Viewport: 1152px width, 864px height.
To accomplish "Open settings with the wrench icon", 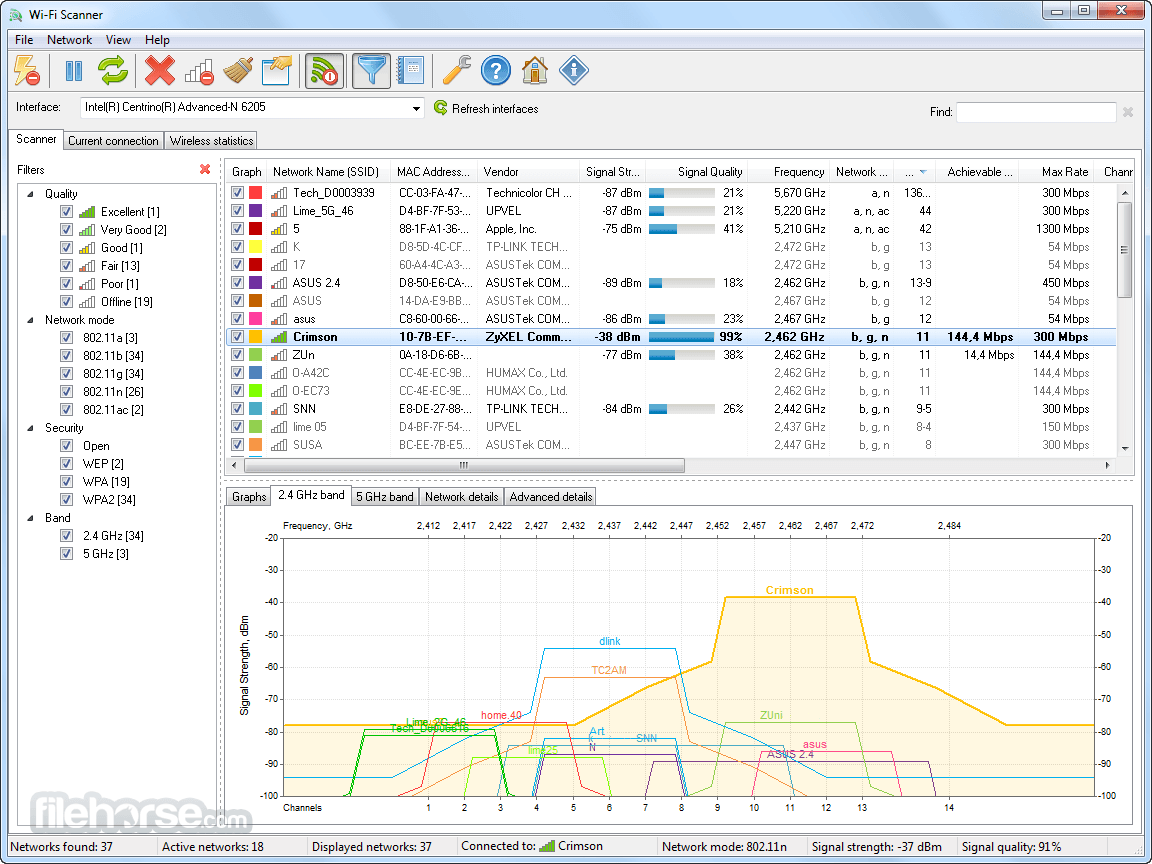I will click(456, 71).
